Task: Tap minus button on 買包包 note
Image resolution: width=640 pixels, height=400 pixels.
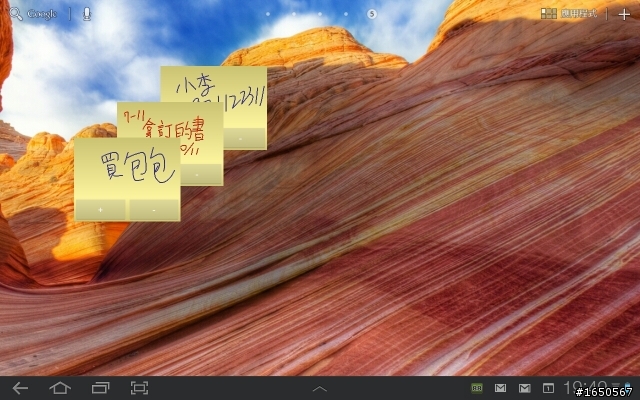Action: coord(154,210)
